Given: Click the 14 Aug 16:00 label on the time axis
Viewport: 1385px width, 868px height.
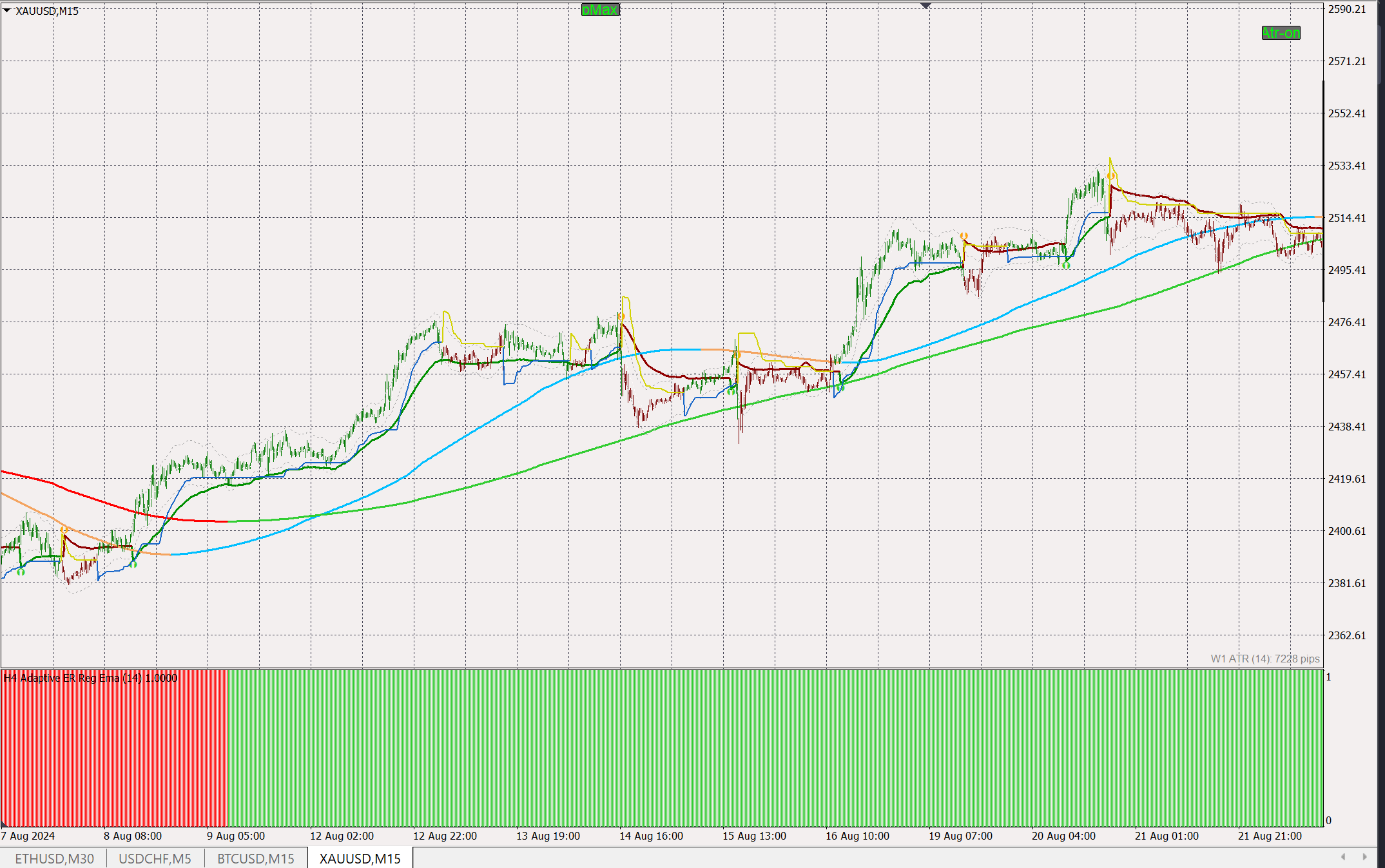Looking at the screenshot, I should 651,836.
